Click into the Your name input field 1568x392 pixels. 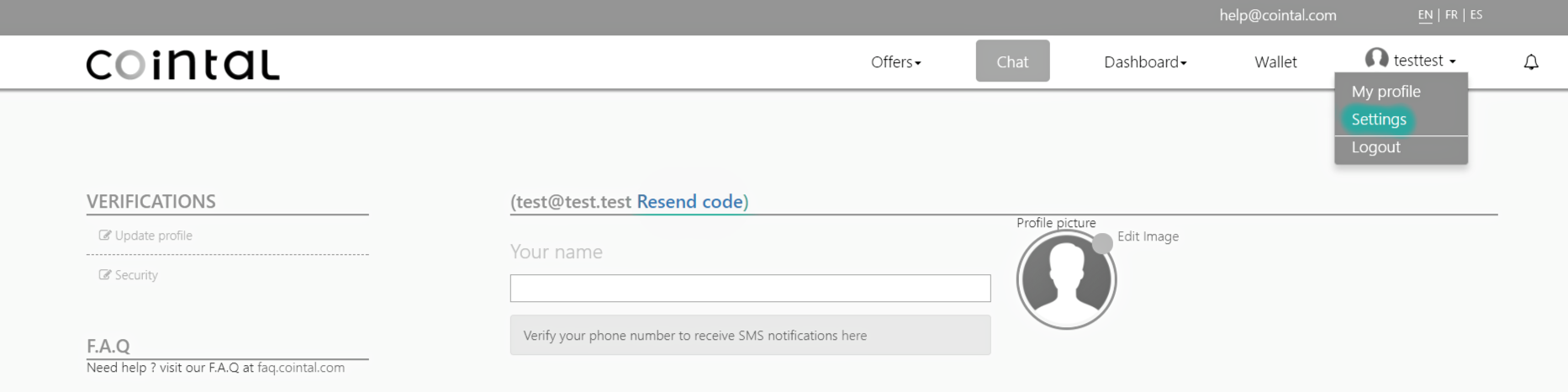750,289
